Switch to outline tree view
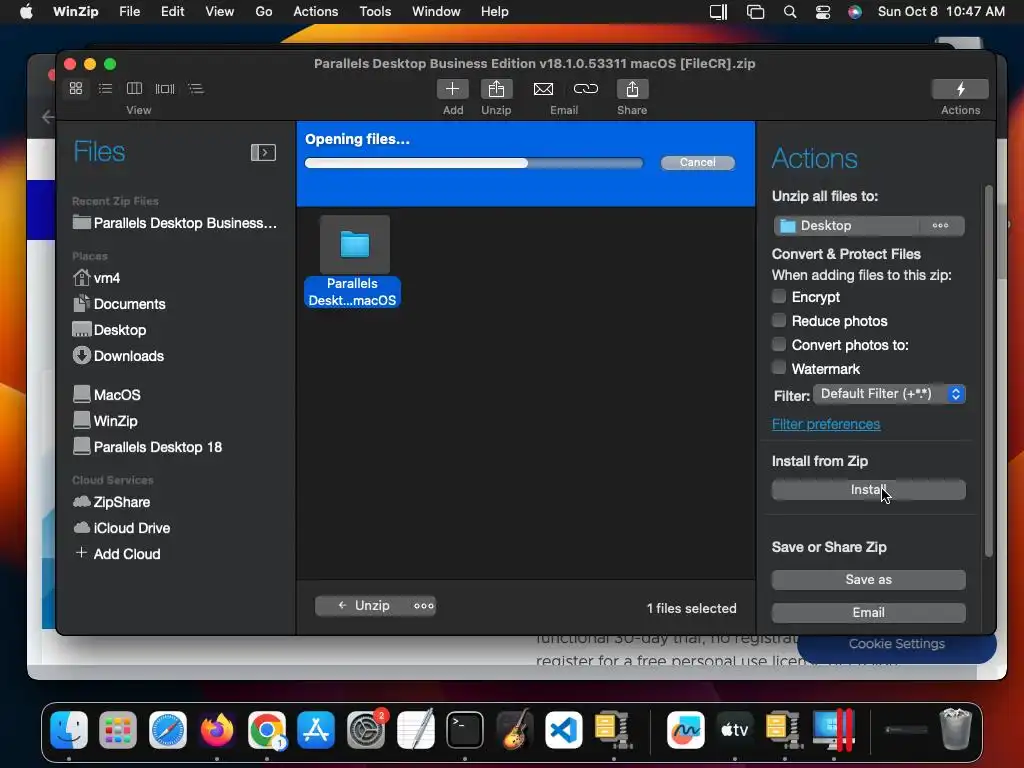 [x=195, y=88]
